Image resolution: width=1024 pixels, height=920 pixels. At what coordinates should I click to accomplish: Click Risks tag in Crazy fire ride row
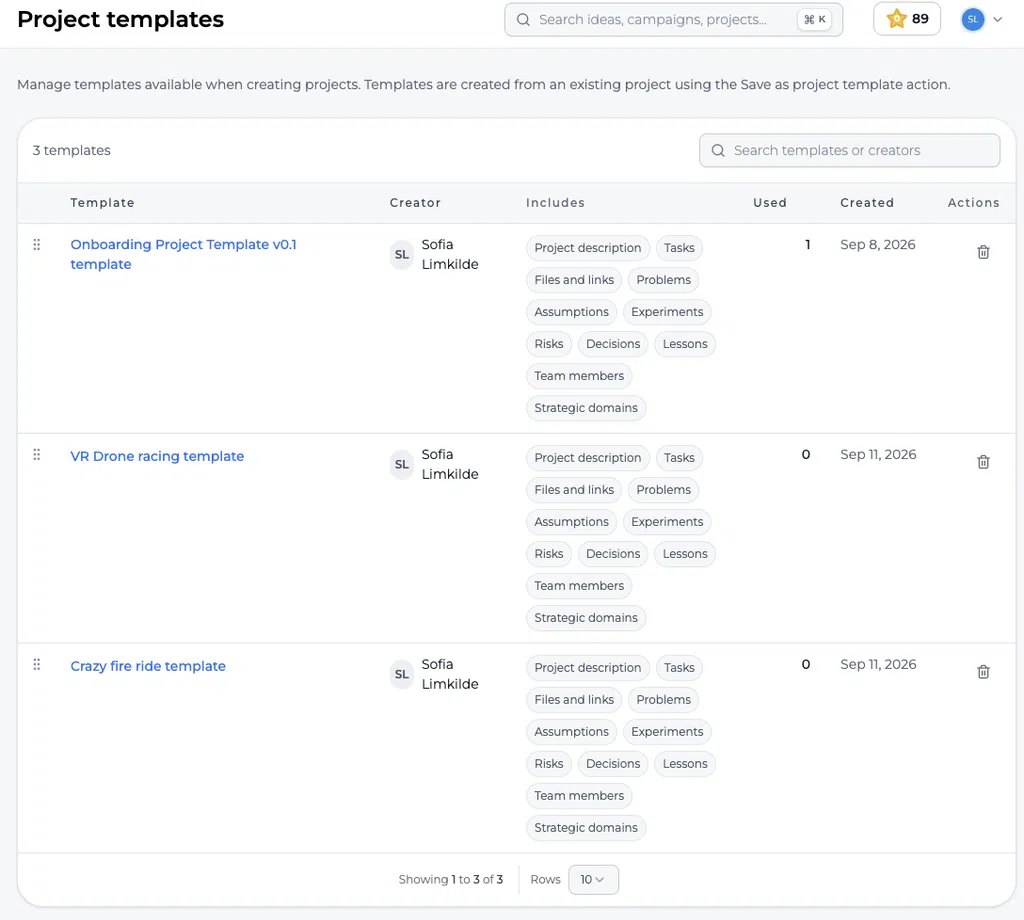click(549, 764)
